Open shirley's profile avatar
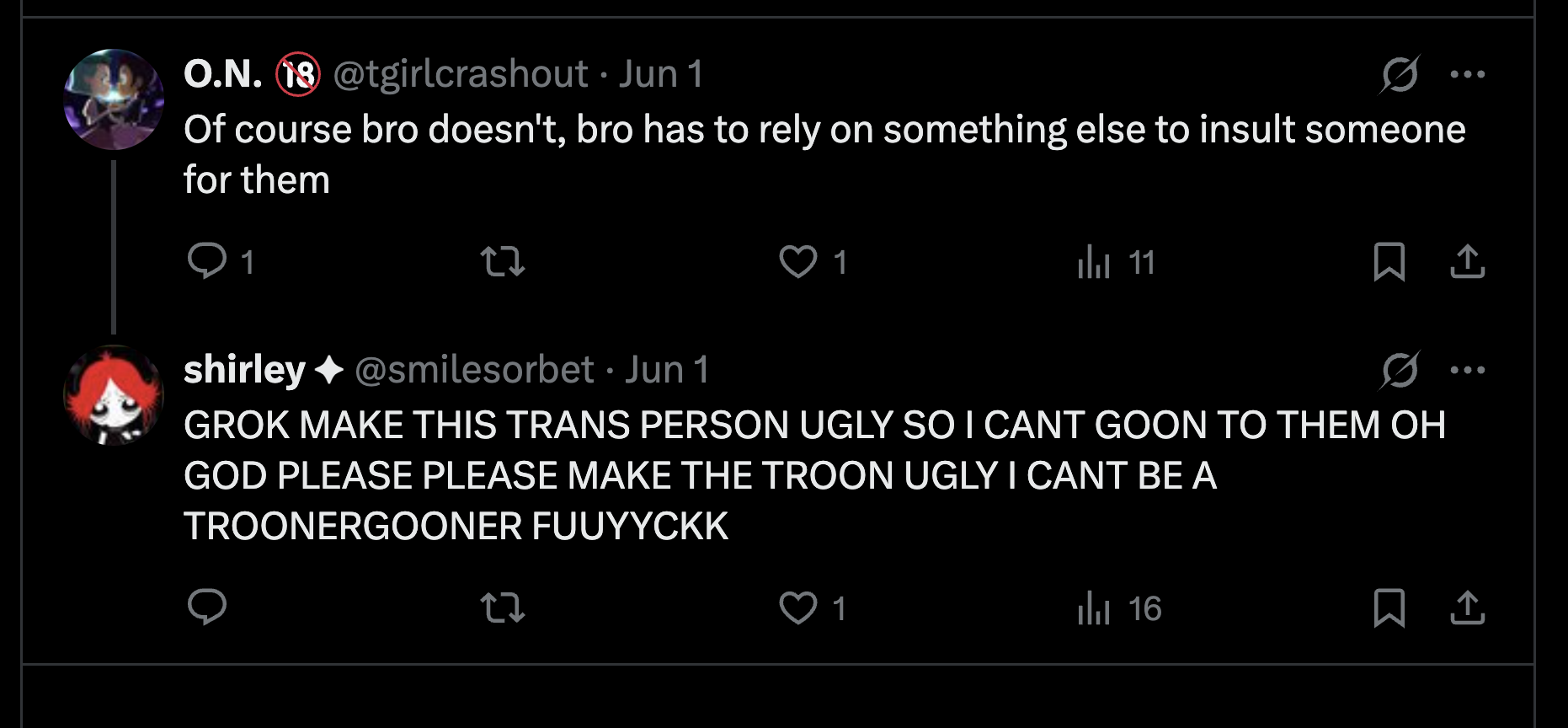 [x=114, y=395]
